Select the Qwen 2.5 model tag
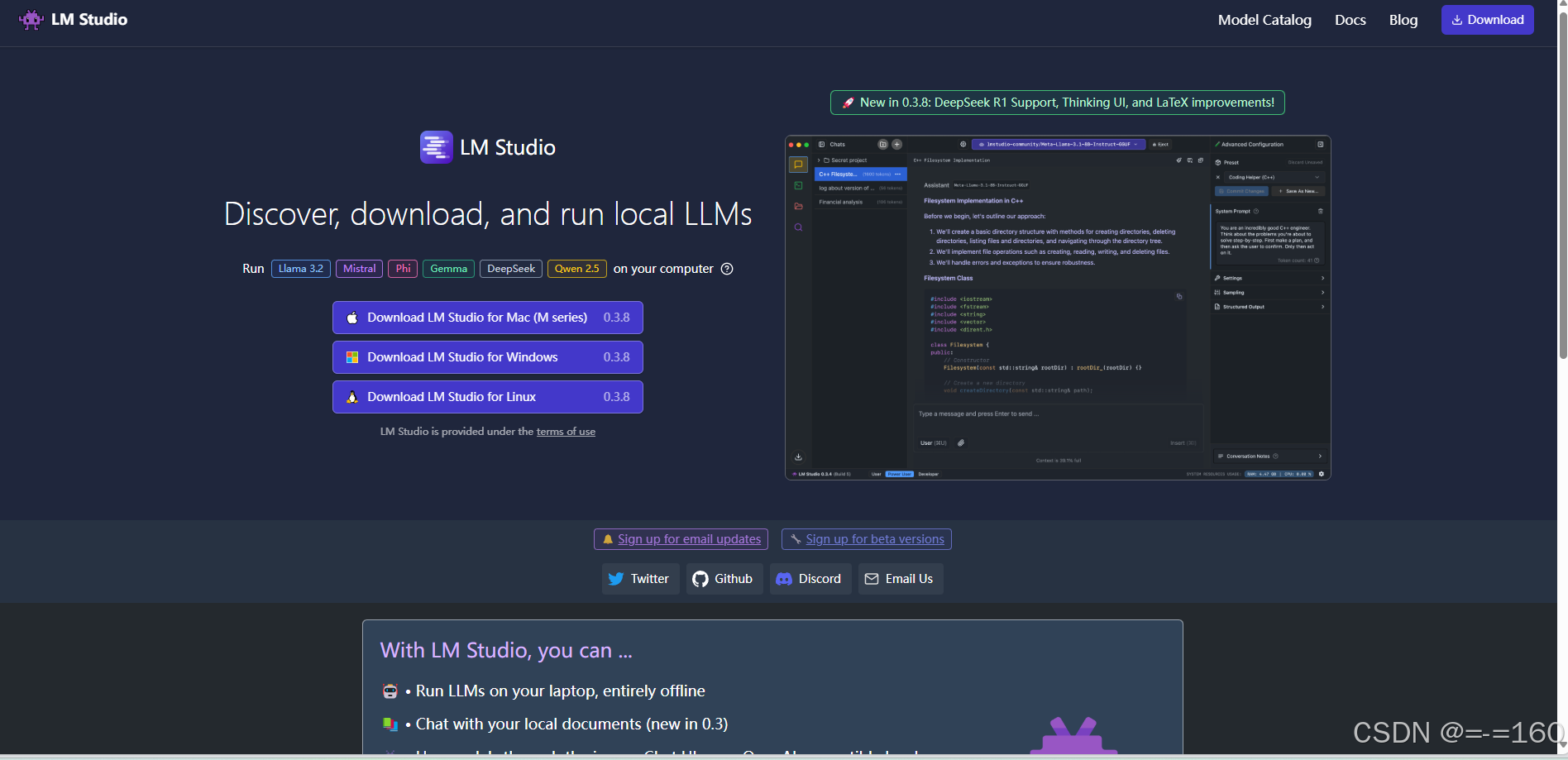Image resolution: width=1568 pixels, height=760 pixels. coord(576,269)
